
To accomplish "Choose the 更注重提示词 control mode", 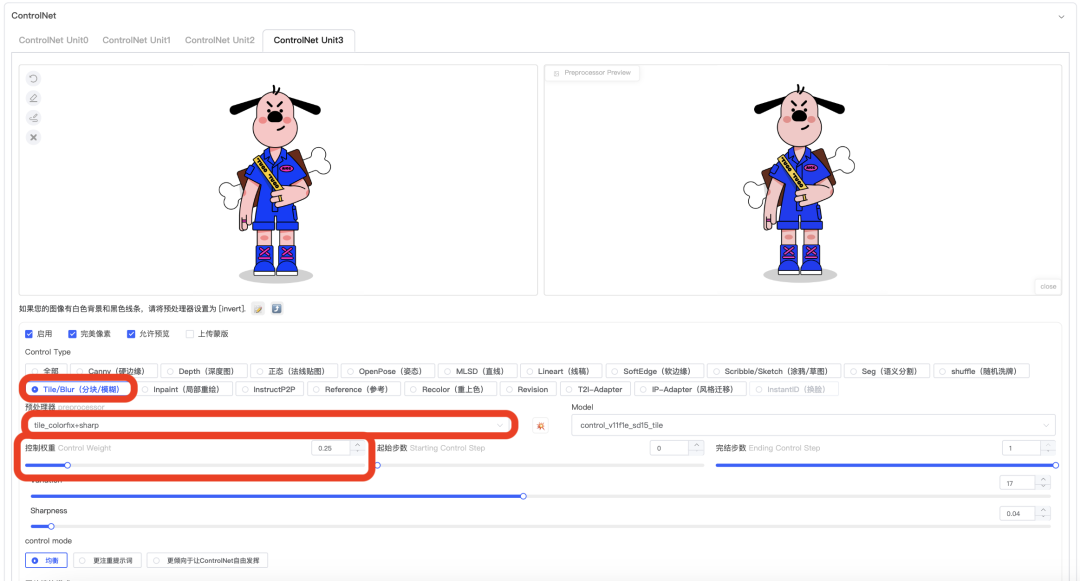I will 107,561.
